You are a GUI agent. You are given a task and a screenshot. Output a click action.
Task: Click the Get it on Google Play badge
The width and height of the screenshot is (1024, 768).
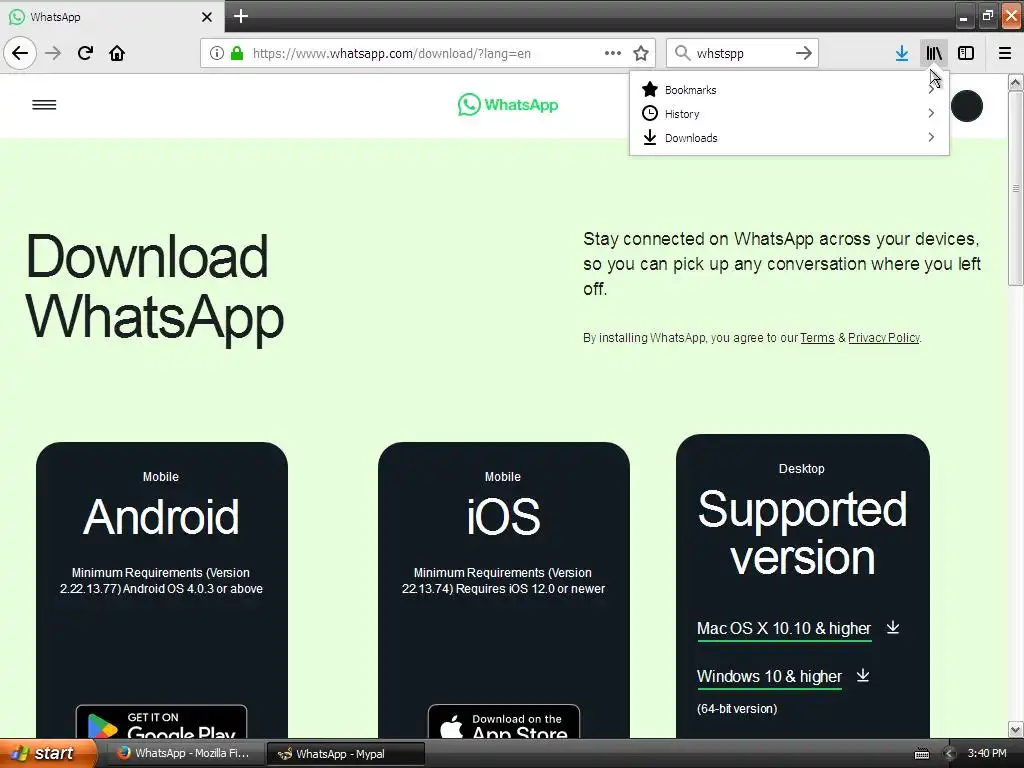(161, 722)
